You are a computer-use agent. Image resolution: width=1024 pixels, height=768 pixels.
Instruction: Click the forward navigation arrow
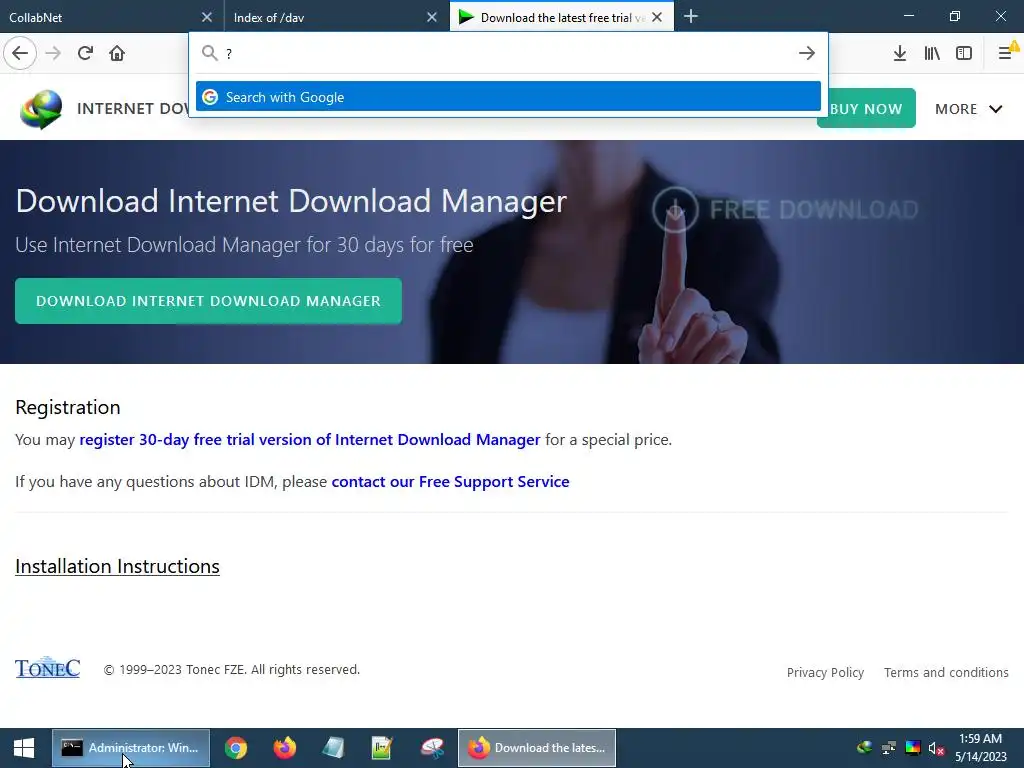coord(53,53)
